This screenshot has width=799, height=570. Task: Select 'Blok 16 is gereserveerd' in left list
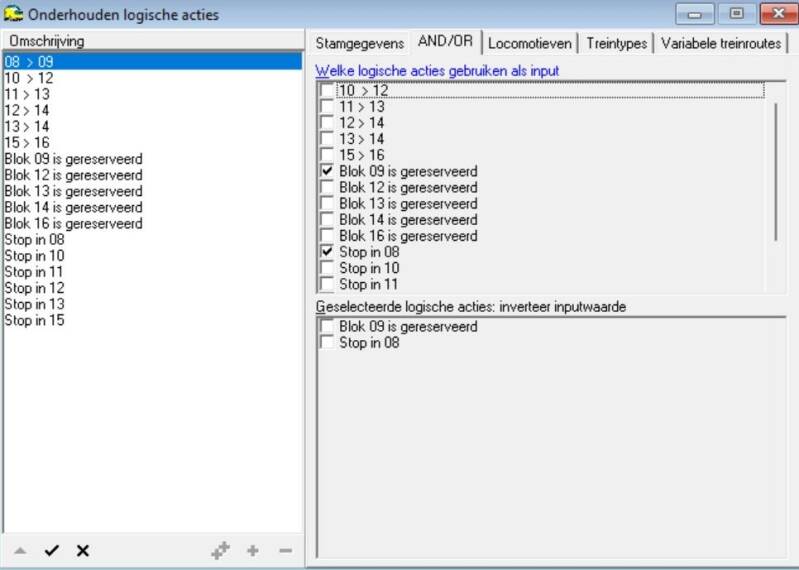152,224
